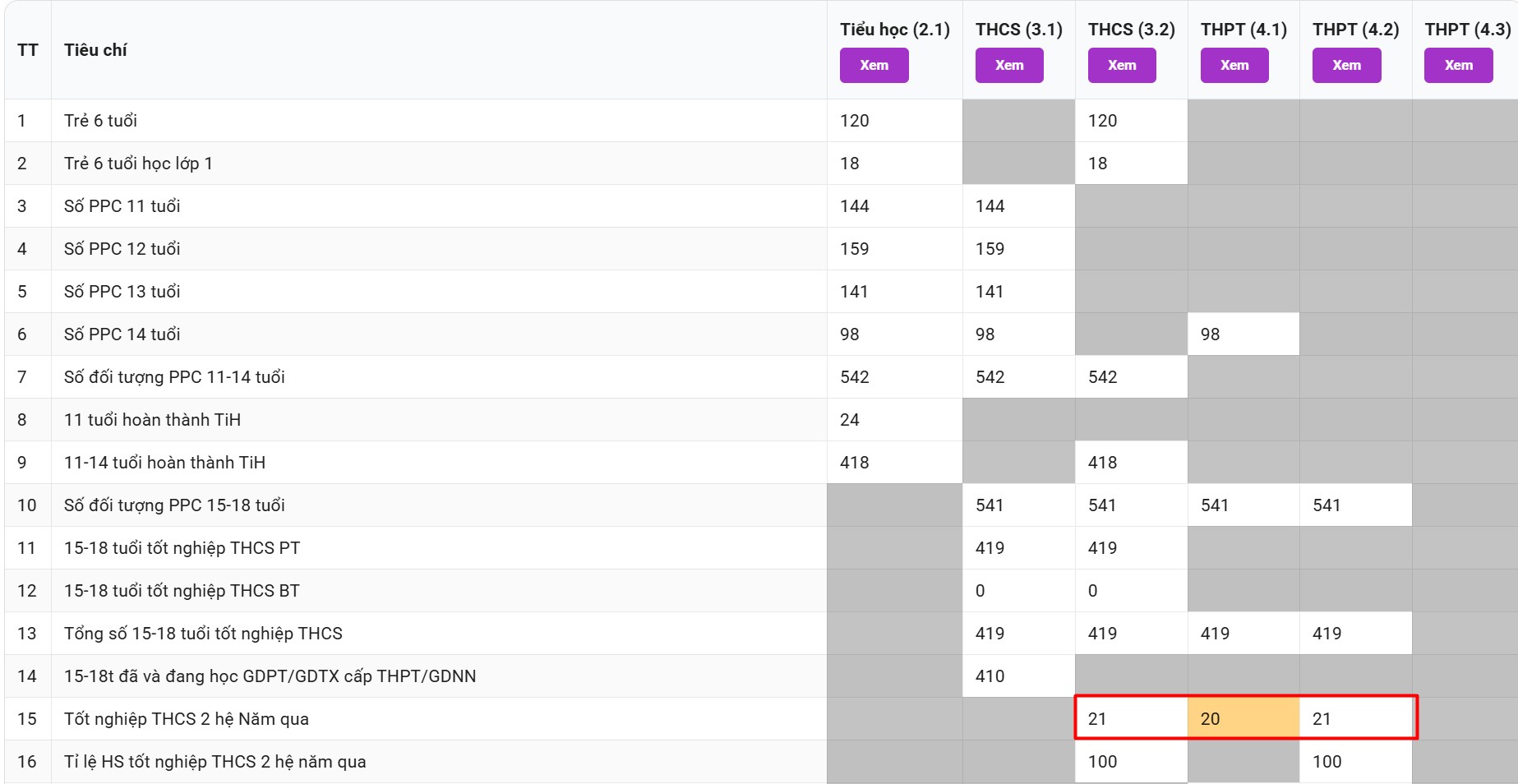
Task: Click Tiểu học value 24 in row 8
Action: click(x=850, y=420)
